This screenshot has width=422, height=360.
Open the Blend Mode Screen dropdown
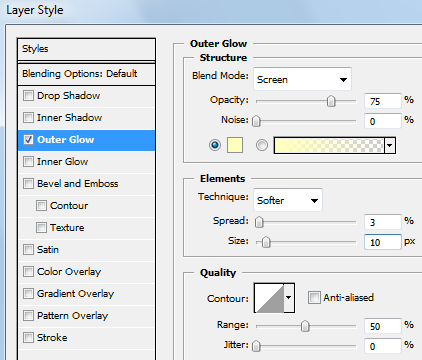pos(302,79)
